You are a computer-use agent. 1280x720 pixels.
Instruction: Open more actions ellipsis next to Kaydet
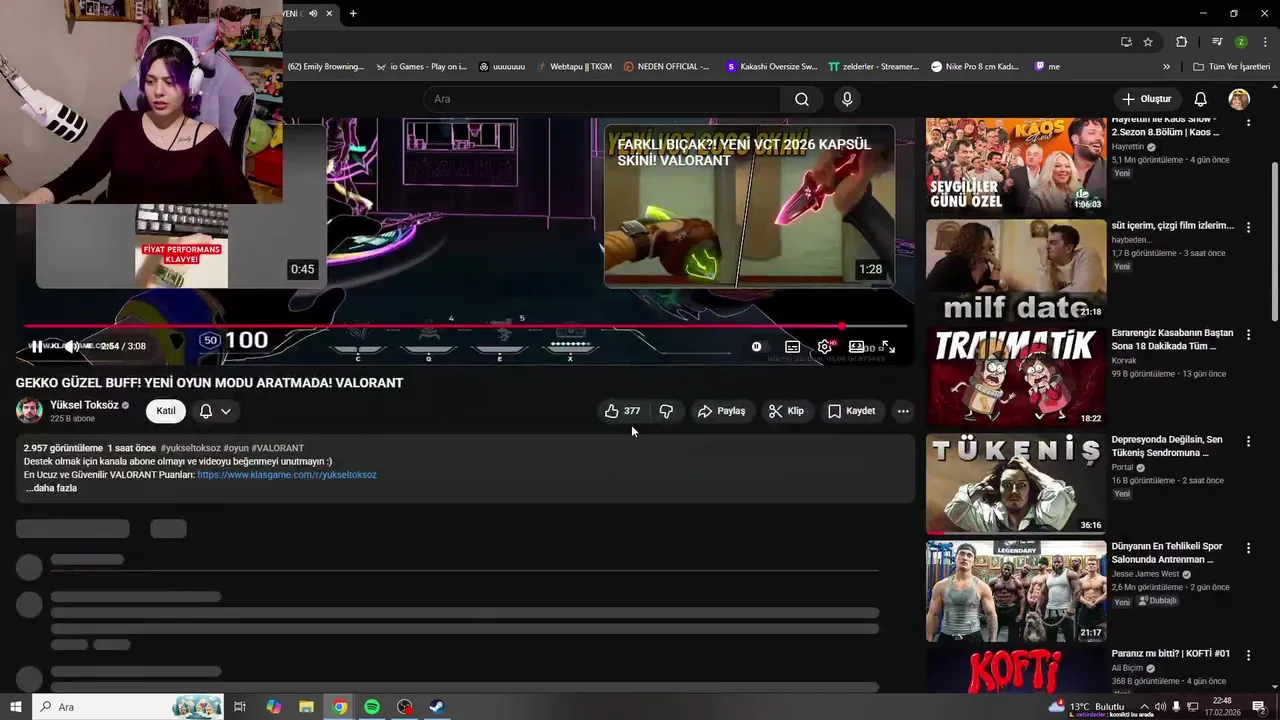point(903,411)
